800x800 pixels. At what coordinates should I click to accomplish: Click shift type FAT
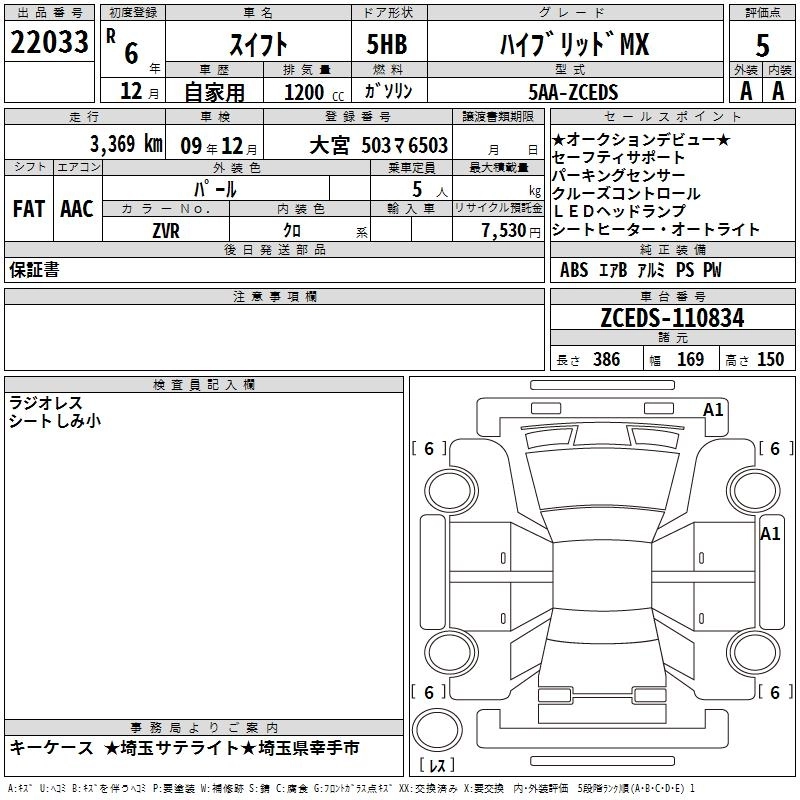29,209
